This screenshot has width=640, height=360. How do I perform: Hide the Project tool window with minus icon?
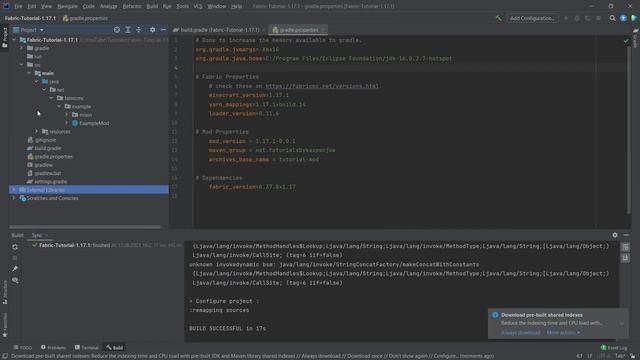(163, 30)
